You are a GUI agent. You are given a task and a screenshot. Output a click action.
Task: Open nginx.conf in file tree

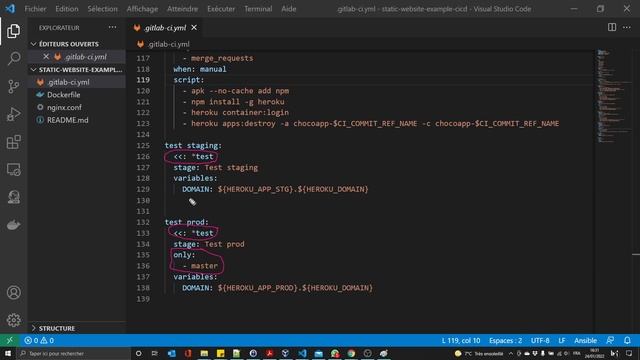click(x=64, y=107)
